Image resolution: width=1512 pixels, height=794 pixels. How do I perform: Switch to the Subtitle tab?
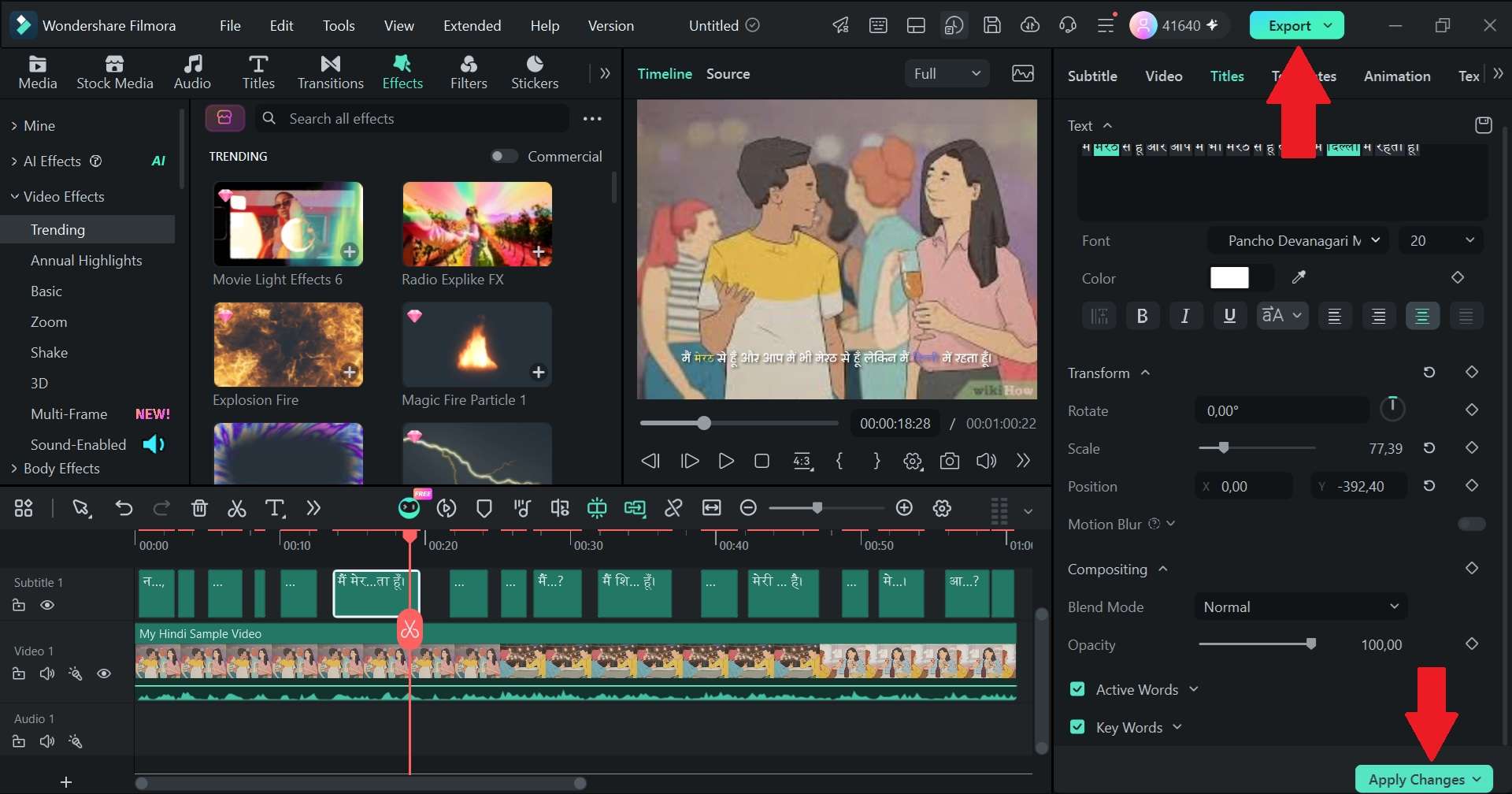point(1092,76)
